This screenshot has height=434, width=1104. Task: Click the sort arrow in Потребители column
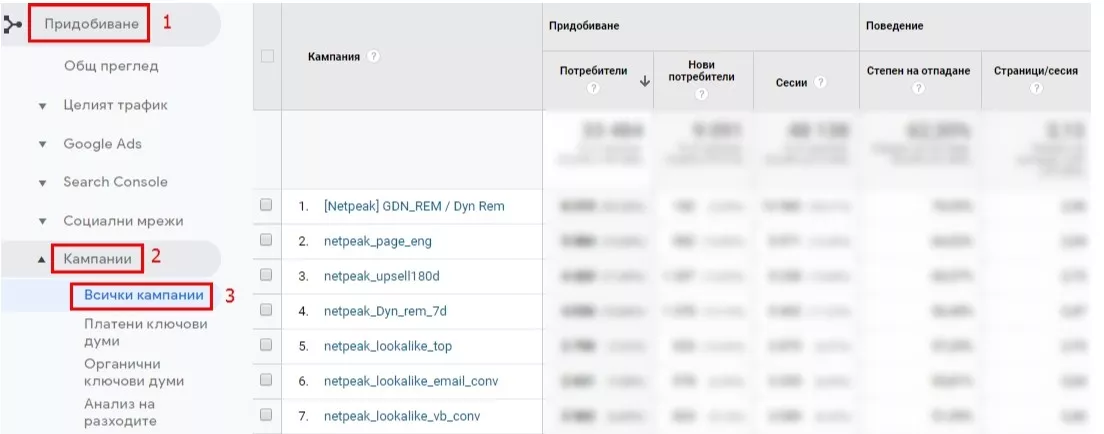coord(644,82)
